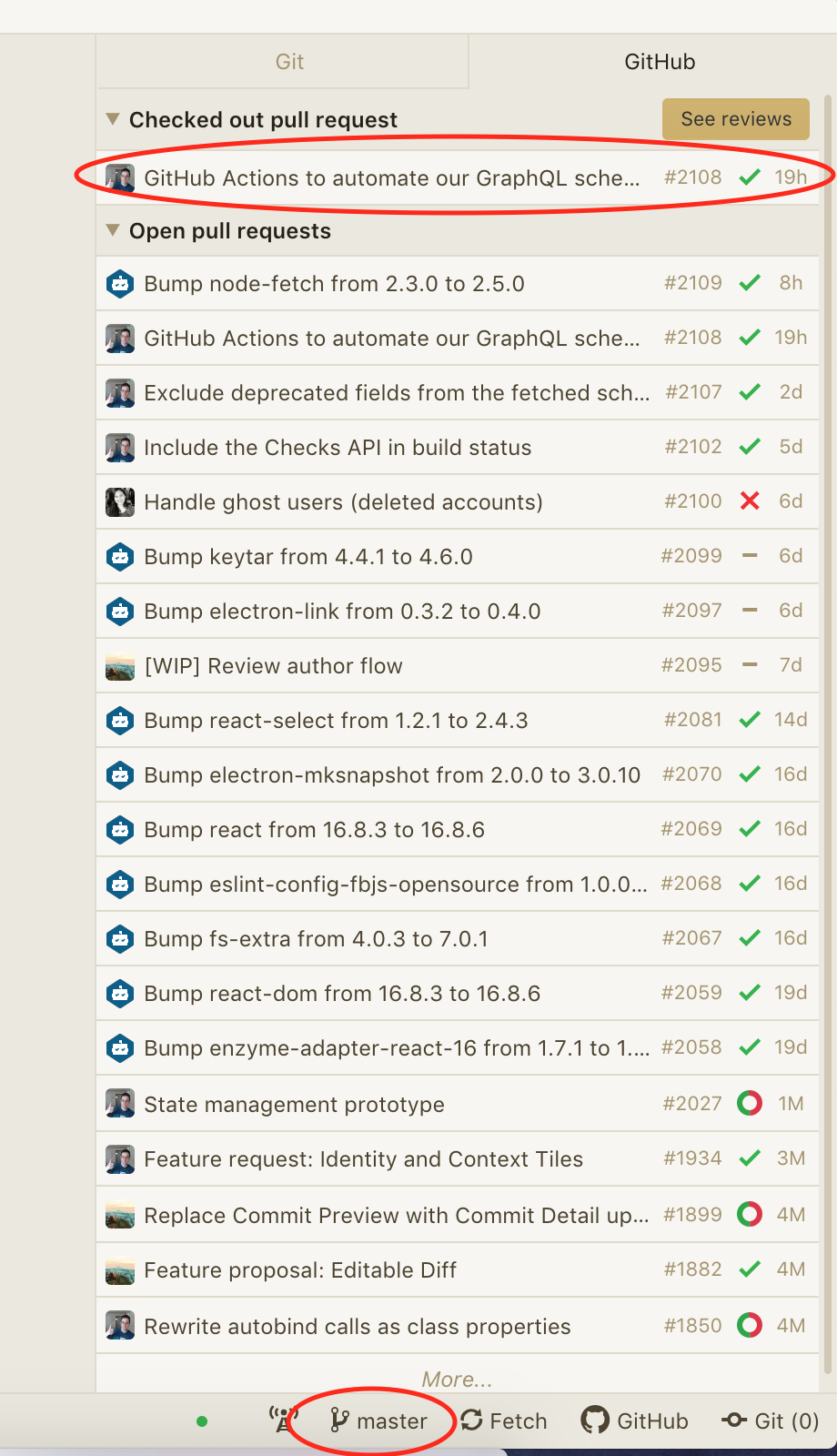The image size is (837, 1456).
Task: Click the See reviews button
Action: coord(736,119)
